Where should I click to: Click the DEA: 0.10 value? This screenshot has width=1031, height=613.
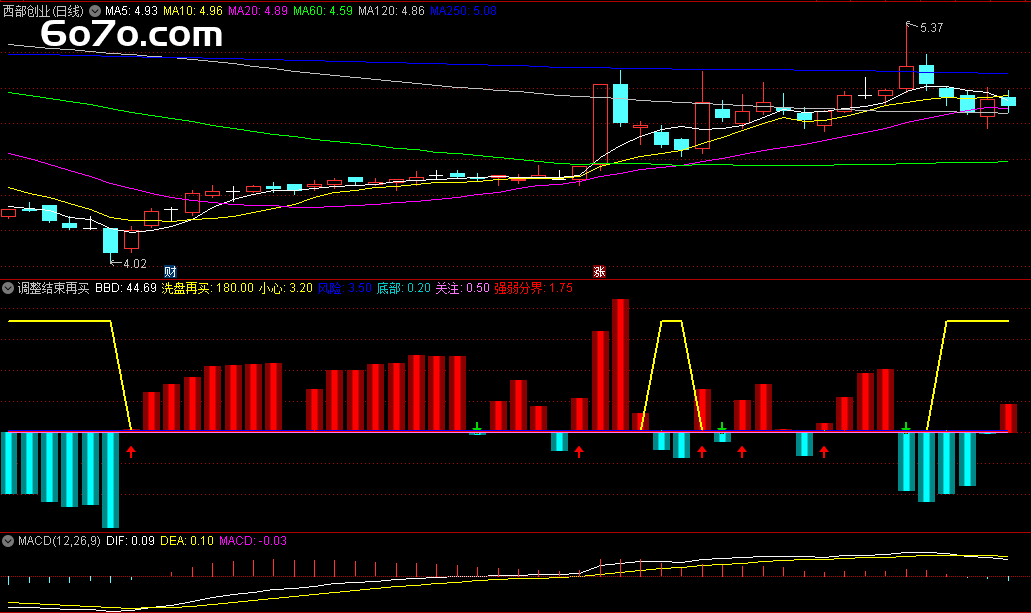pos(187,541)
